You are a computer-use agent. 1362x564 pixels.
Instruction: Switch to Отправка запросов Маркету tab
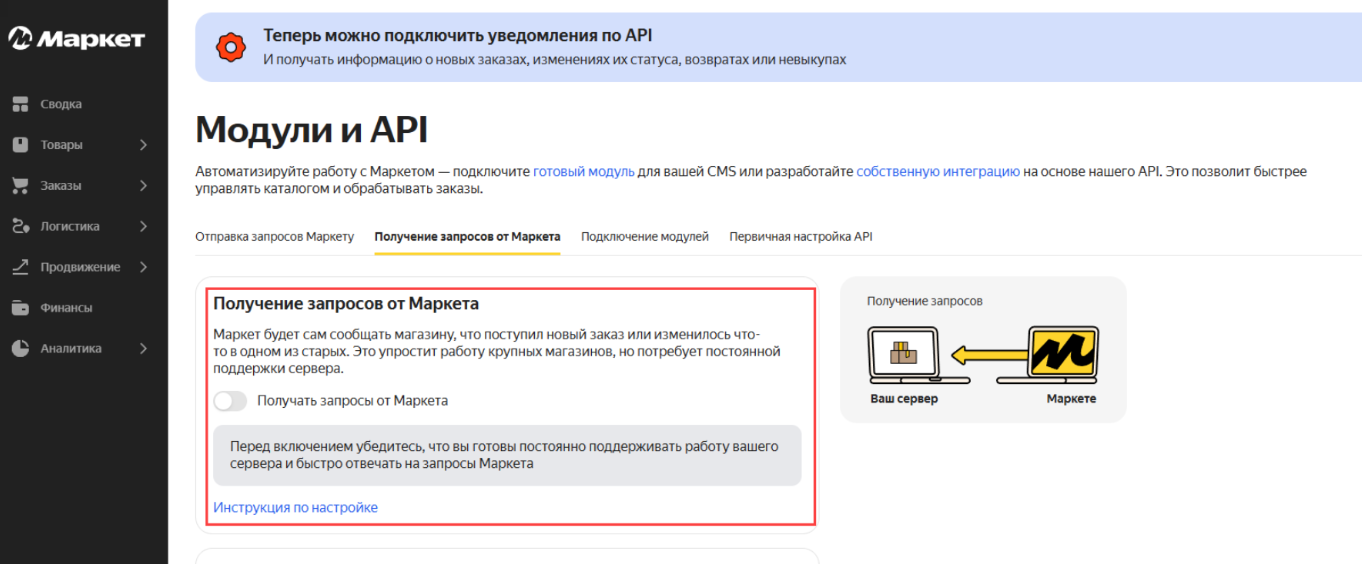[275, 237]
